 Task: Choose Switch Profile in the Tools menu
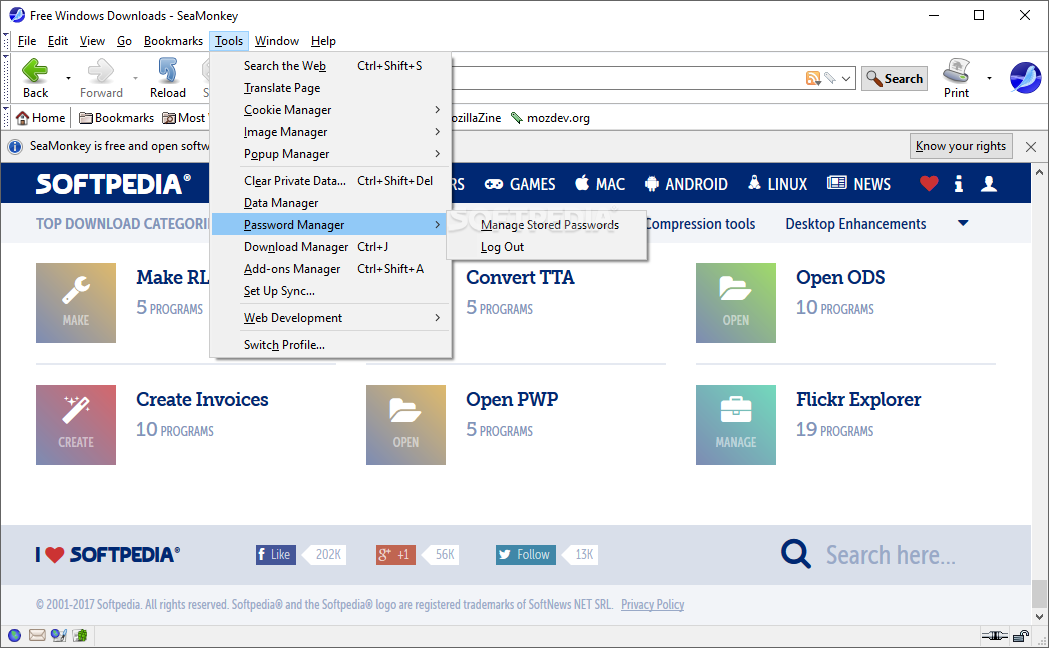tap(331, 345)
